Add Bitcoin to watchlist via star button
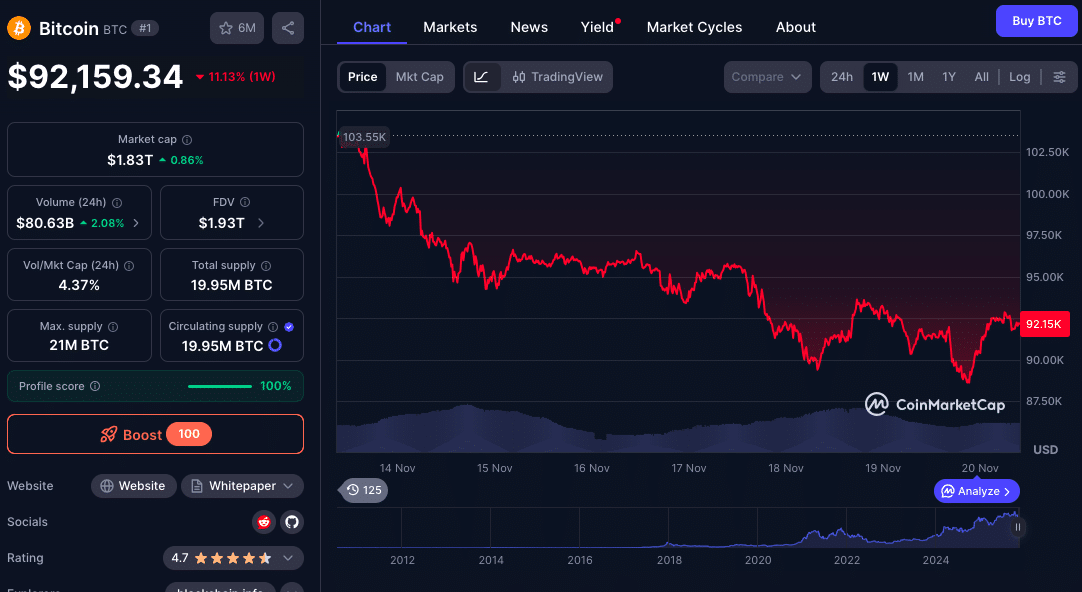This screenshot has width=1082, height=592. [237, 28]
